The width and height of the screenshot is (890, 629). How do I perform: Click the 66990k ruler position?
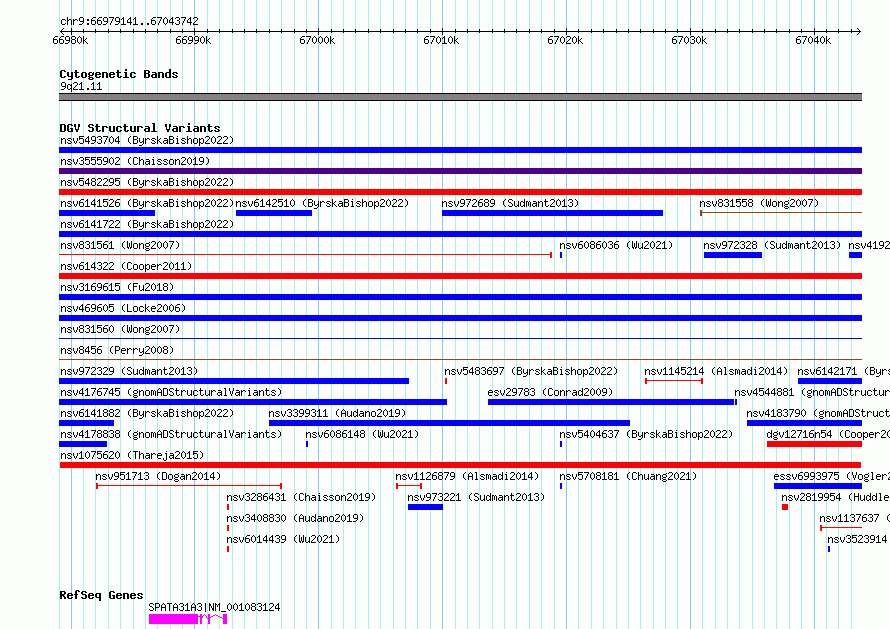click(193, 40)
